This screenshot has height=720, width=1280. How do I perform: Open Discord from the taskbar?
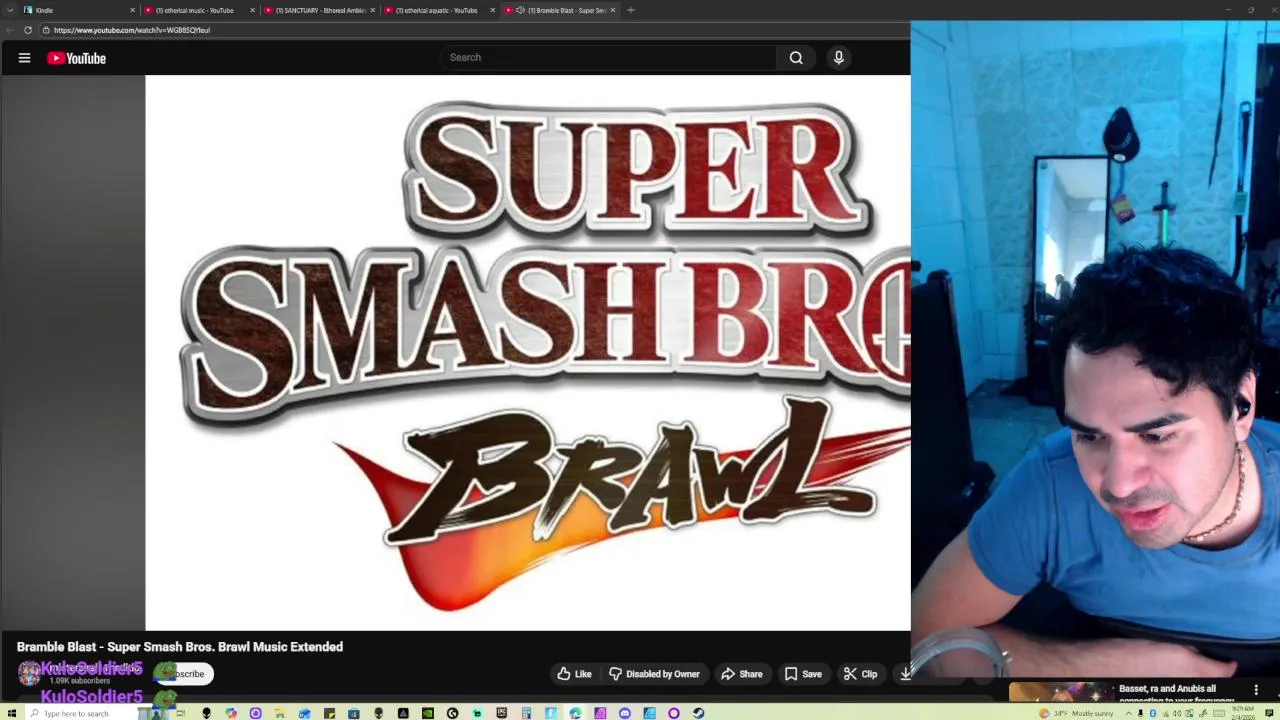tap(624, 713)
